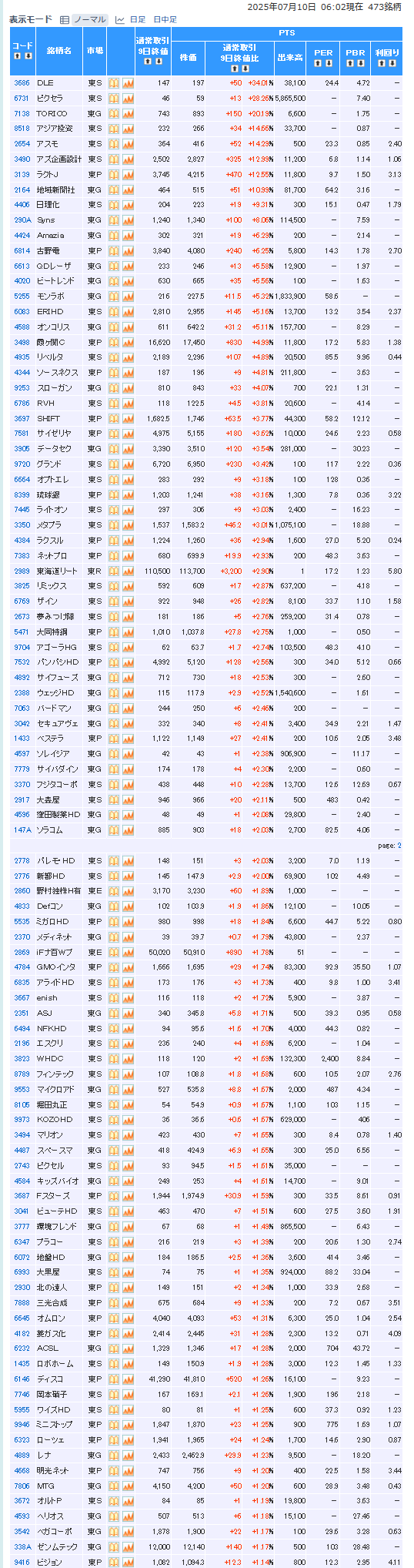Viewport: 414px width, 1568px height.
Task: Click the book icon for enish
Action: point(113,997)
